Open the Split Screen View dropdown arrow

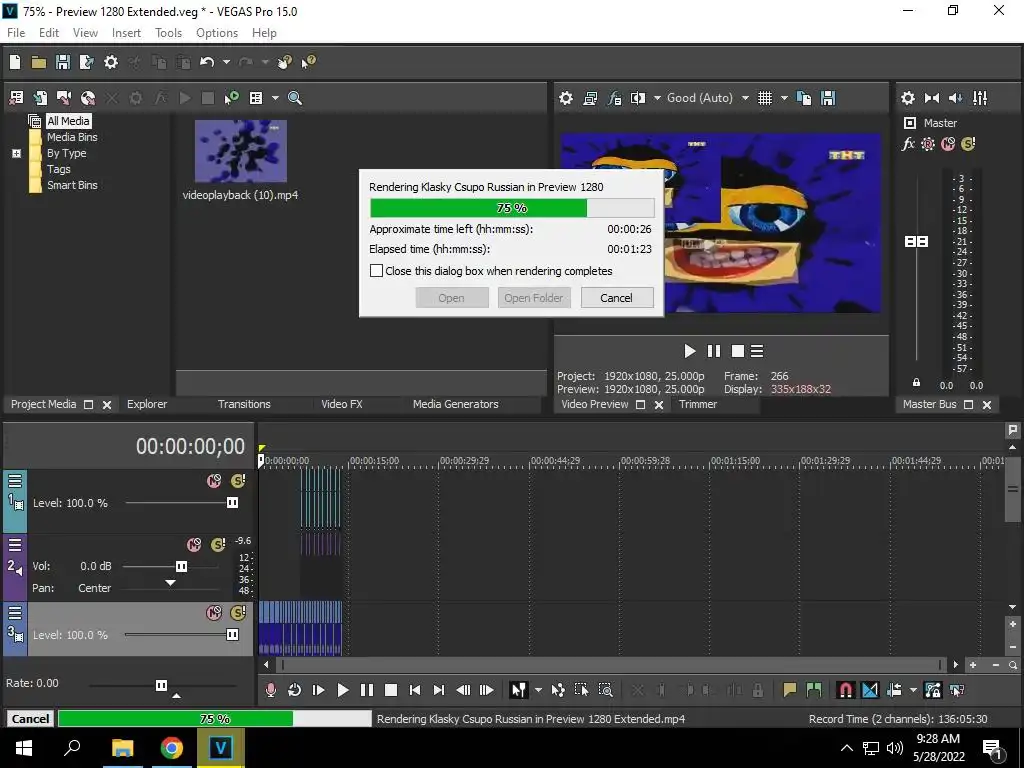[x=657, y=98]
